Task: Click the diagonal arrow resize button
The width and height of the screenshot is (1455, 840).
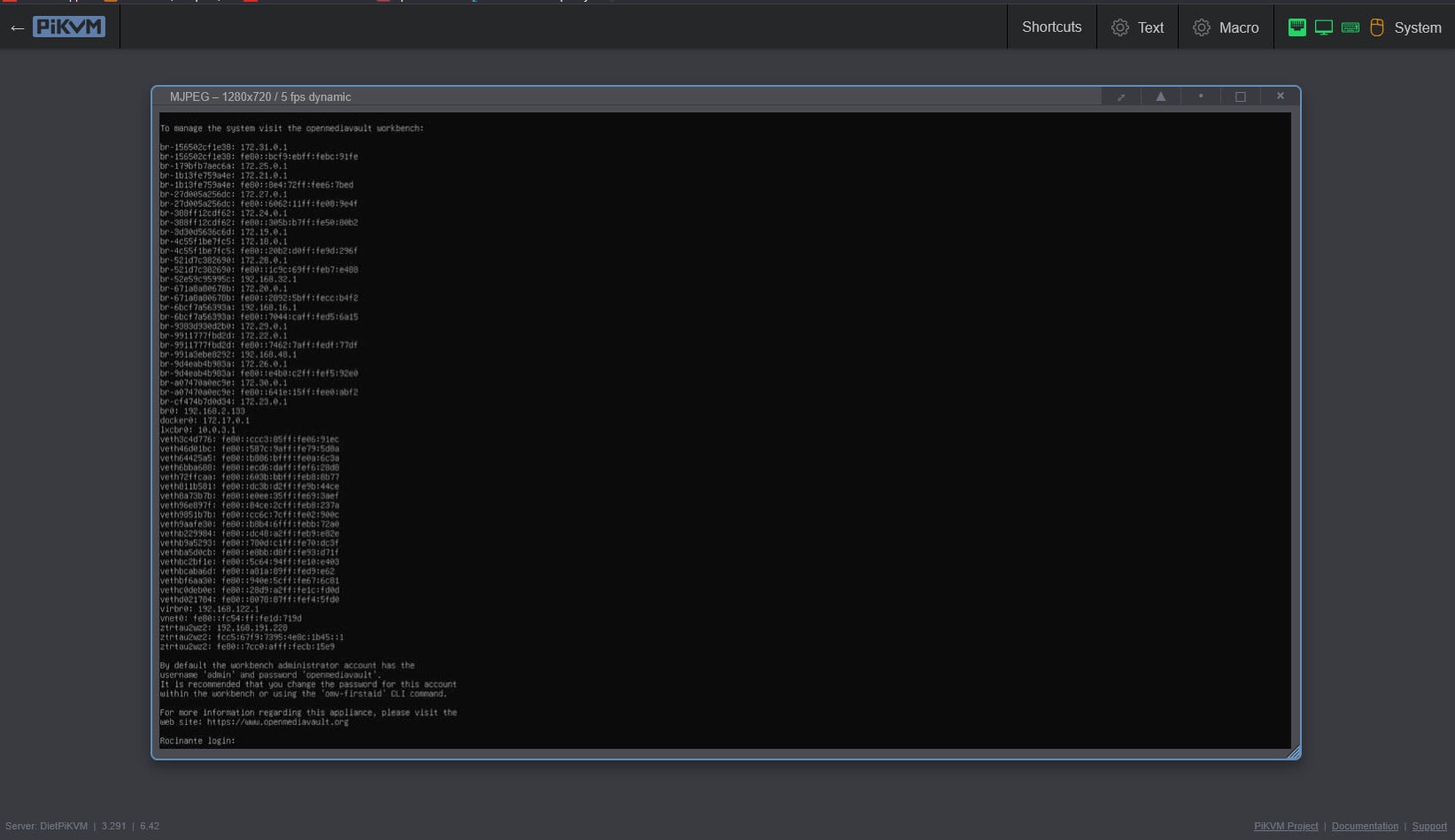Action: tap(1121, 96)
